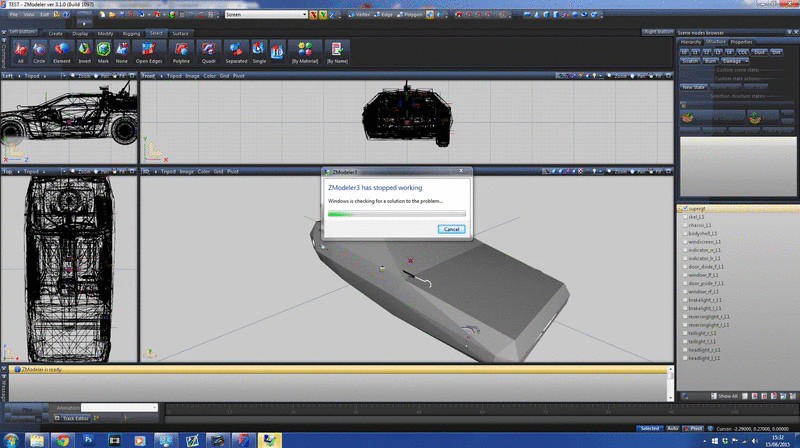Choose the Circle selection tool
Screen dimensions: 800x448
tap(39, 52)
